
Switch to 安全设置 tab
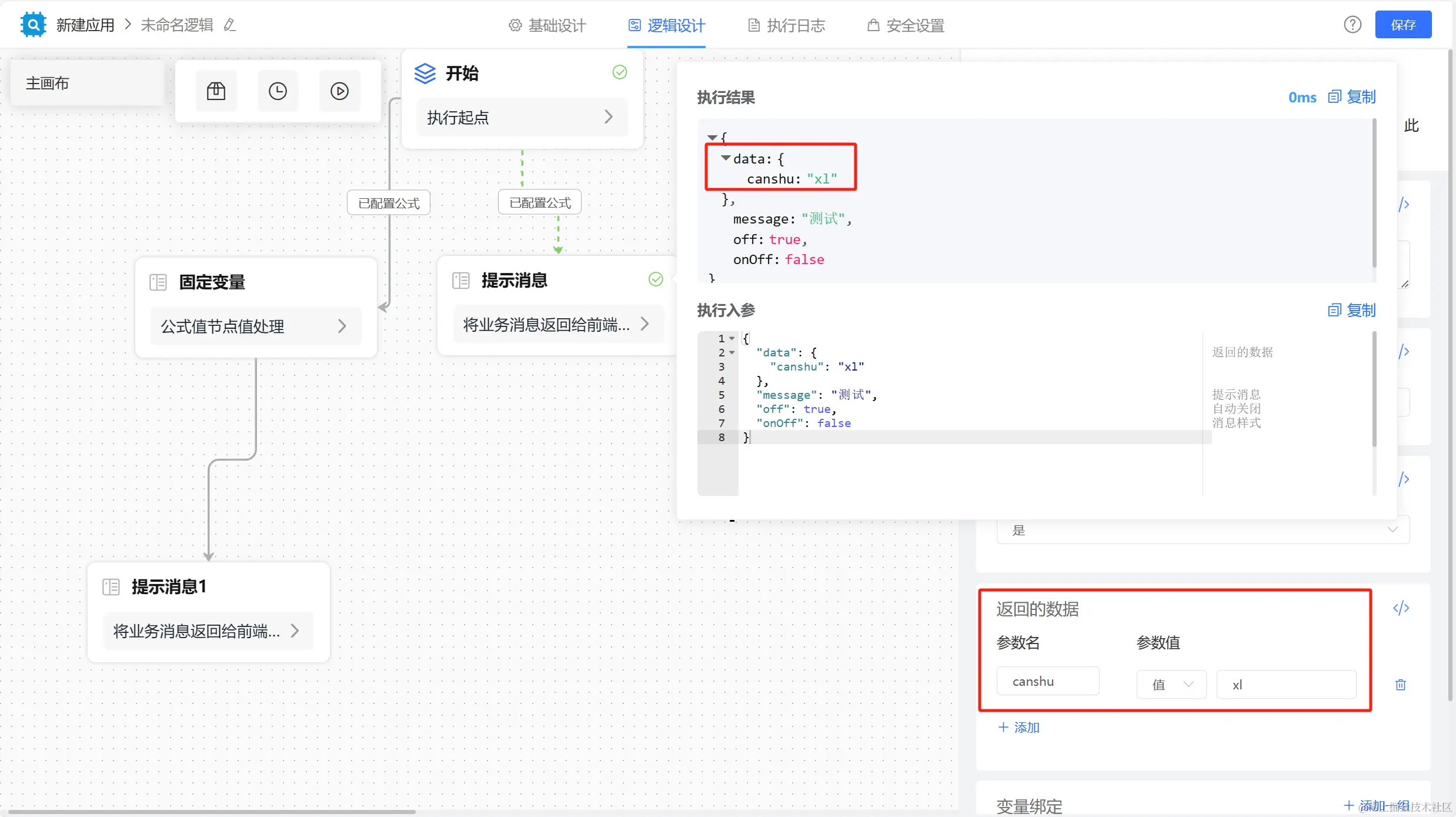pyautogui.click(x=906, y=25)
